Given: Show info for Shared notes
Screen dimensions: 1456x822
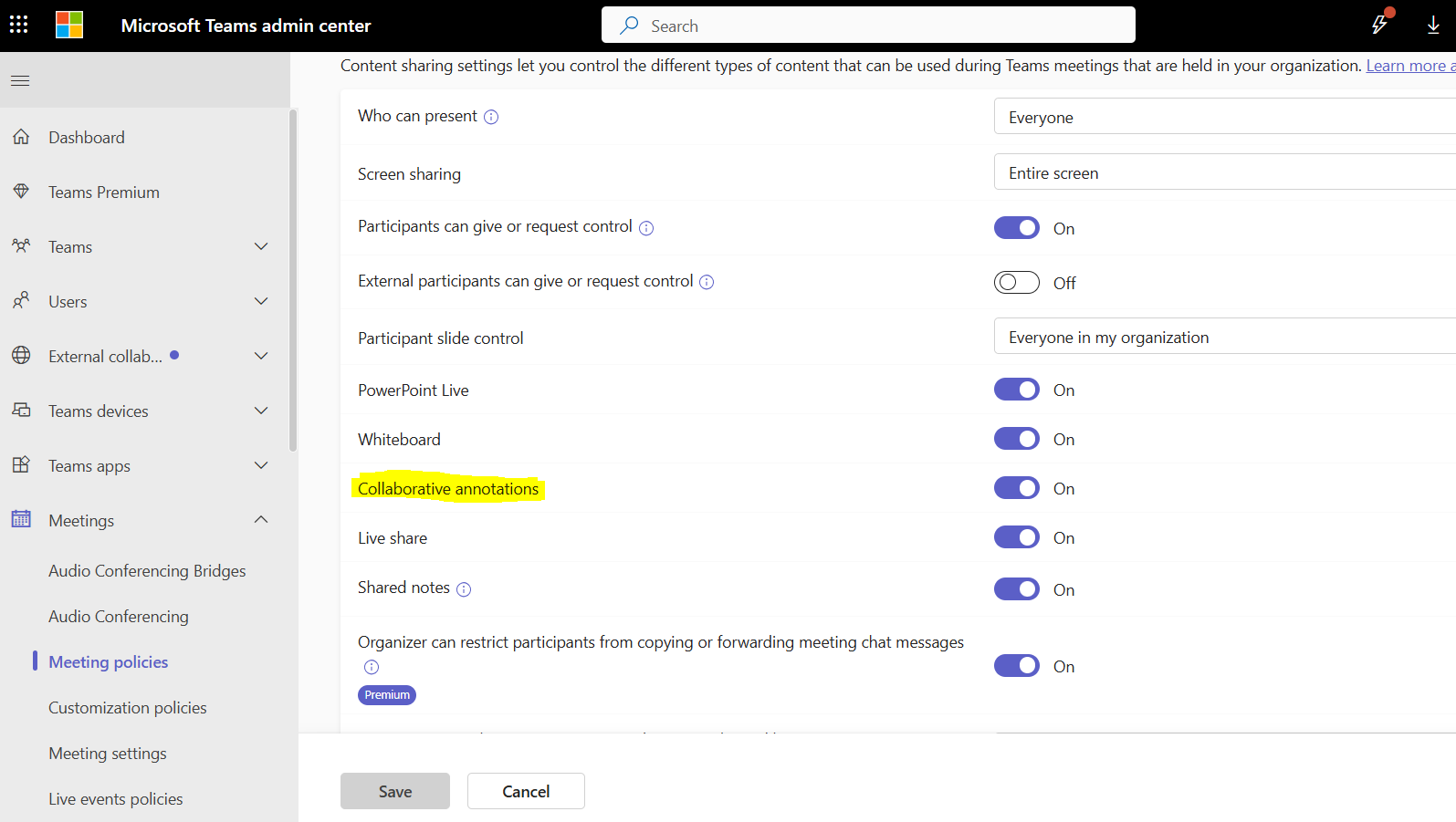Looking at the screenshot, I should click(x=464, y=589).
